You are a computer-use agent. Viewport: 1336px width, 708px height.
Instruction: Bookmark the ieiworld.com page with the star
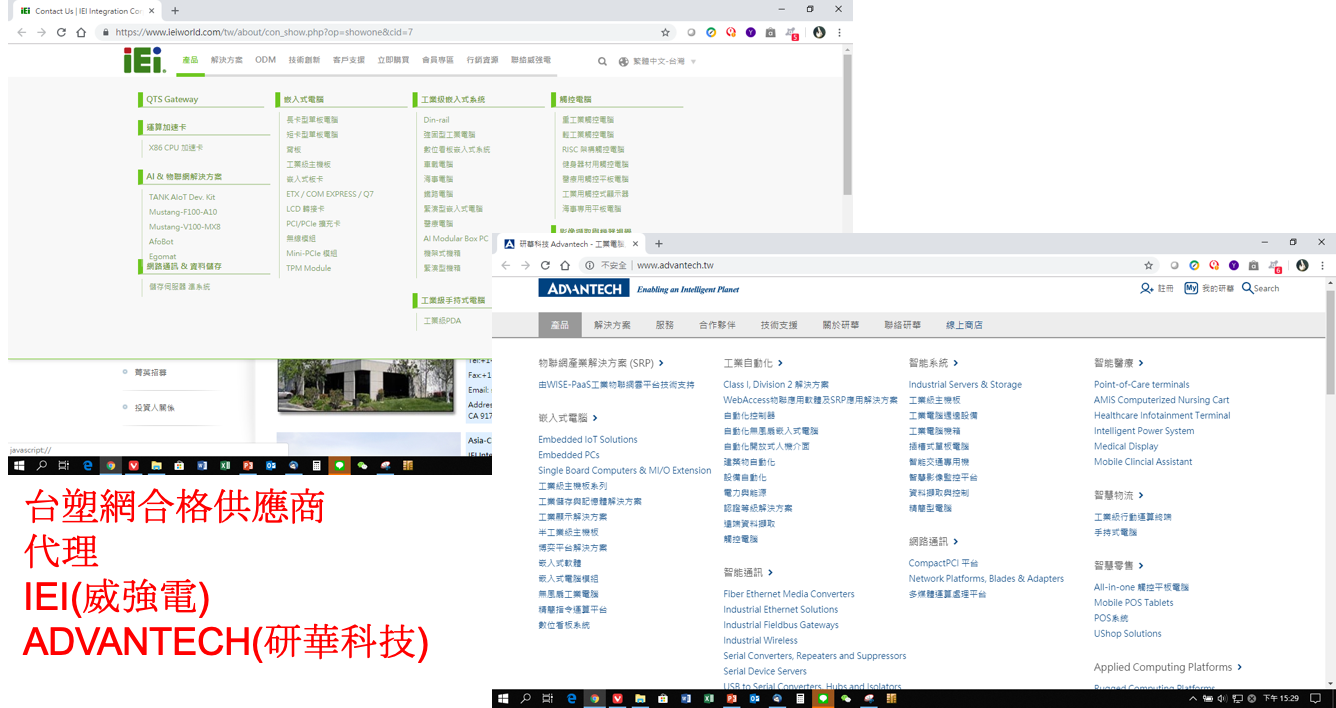[x=665, y=32]
